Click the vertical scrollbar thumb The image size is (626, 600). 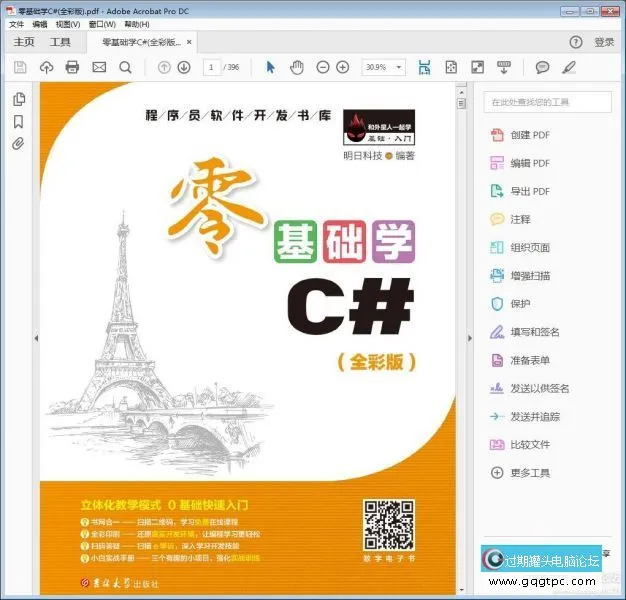[x=462, y=104]
